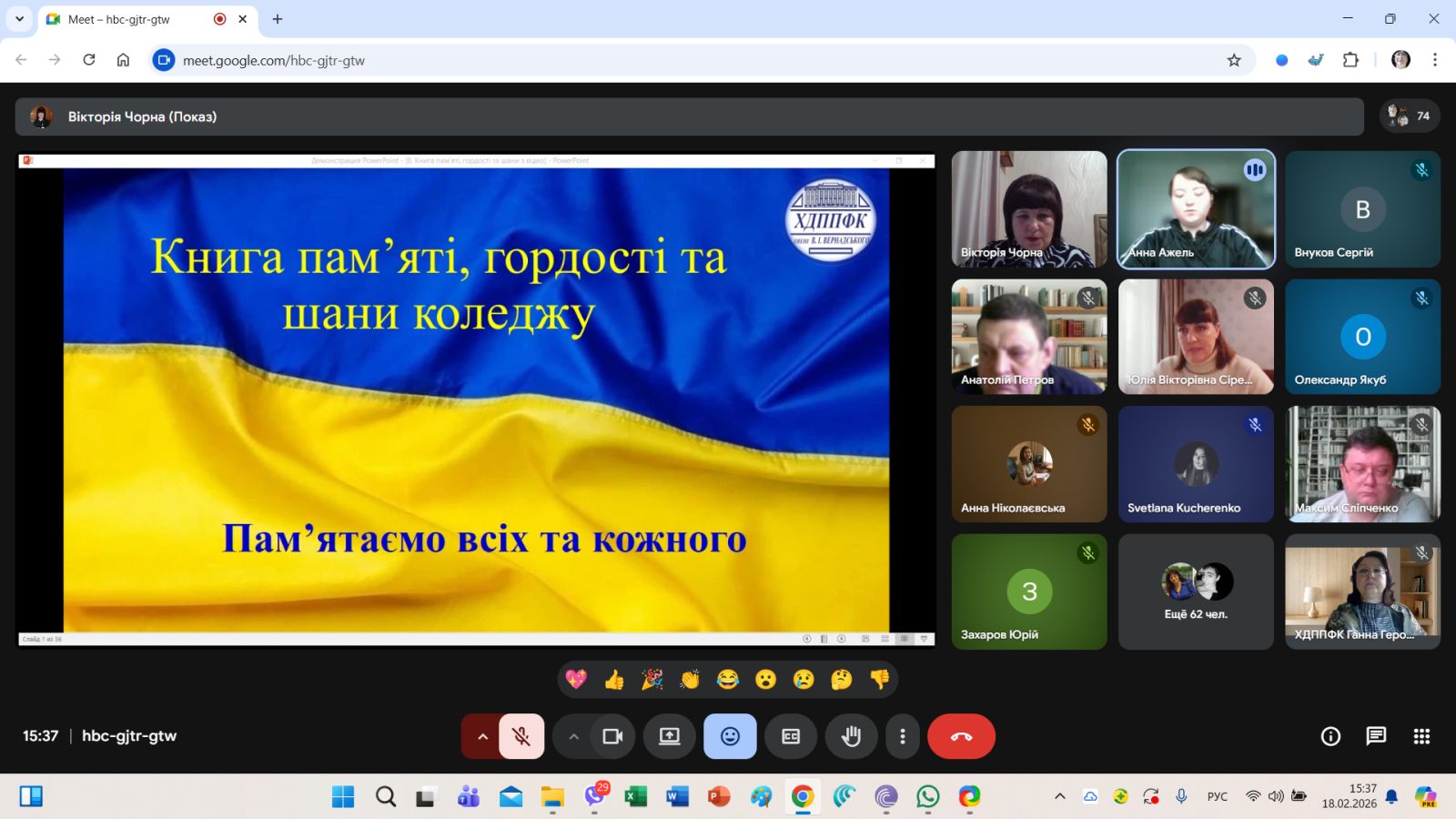Send the thumbs up reaction

pos(614,680)
